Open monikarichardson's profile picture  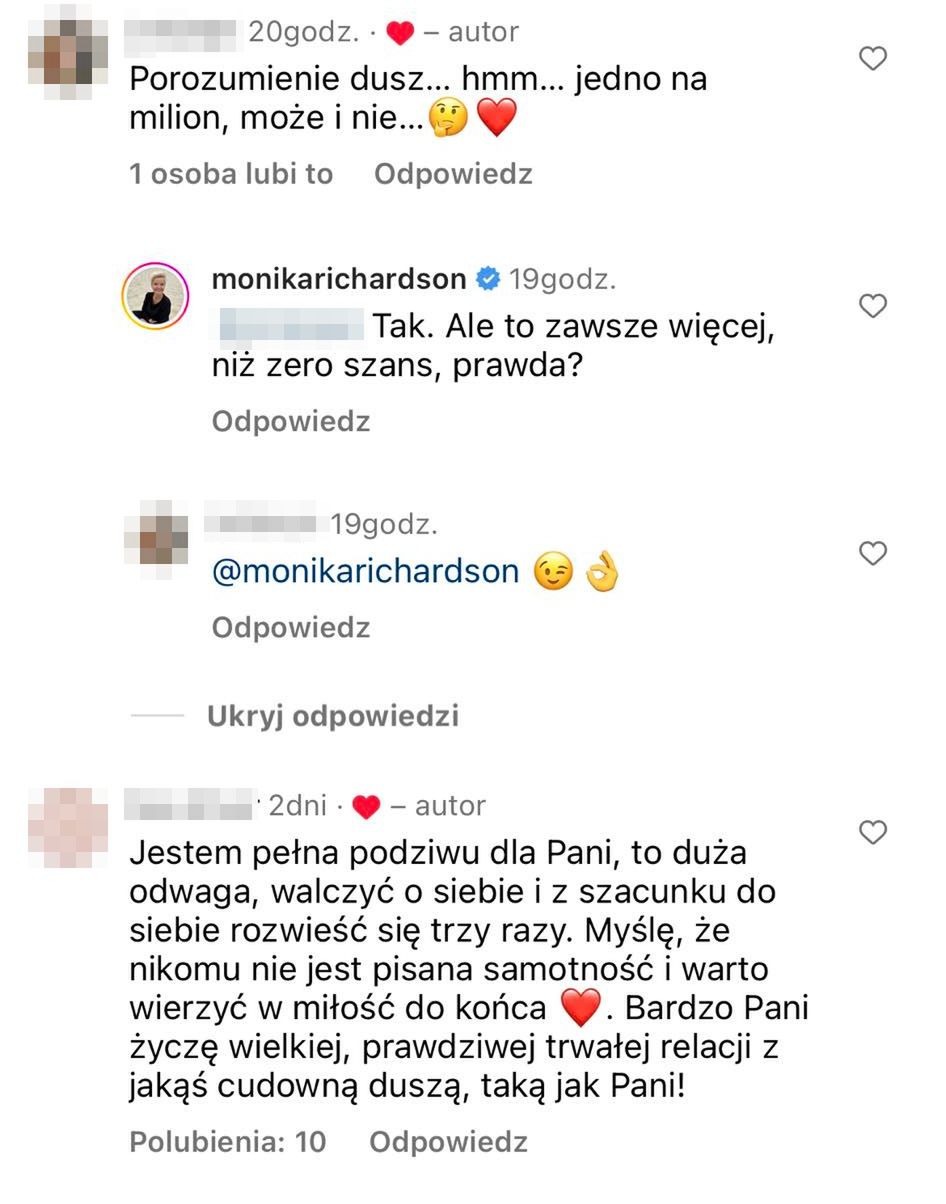click(x=154, y=295)
